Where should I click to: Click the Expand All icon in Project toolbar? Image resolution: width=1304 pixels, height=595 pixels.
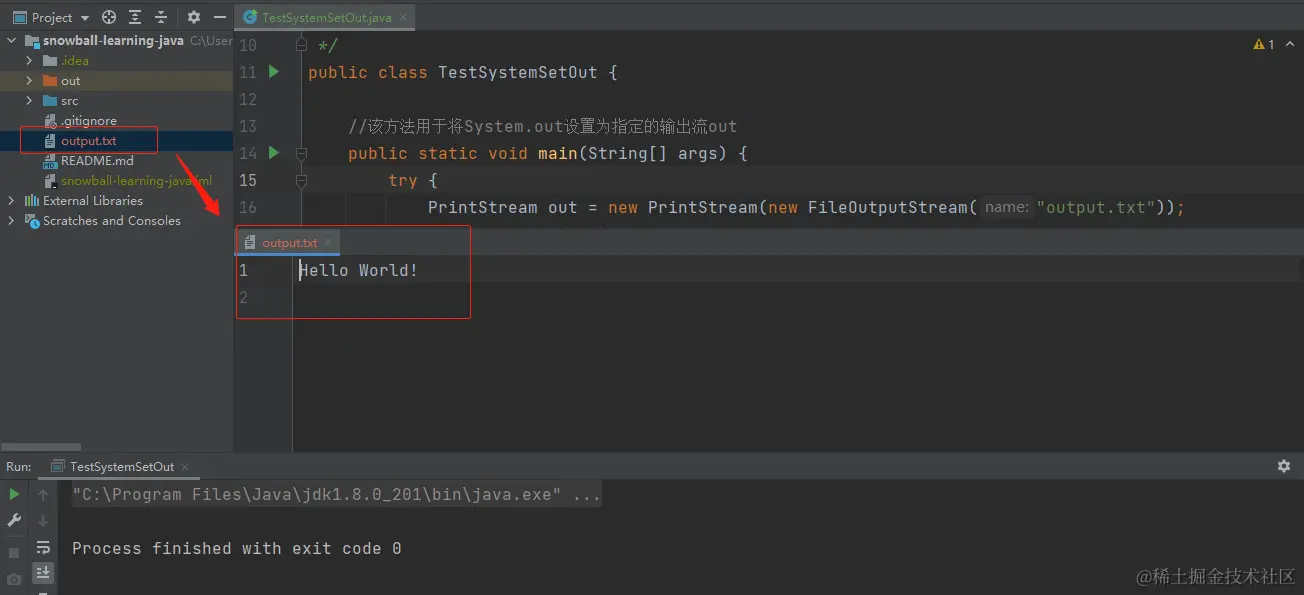tap(135, 17)
